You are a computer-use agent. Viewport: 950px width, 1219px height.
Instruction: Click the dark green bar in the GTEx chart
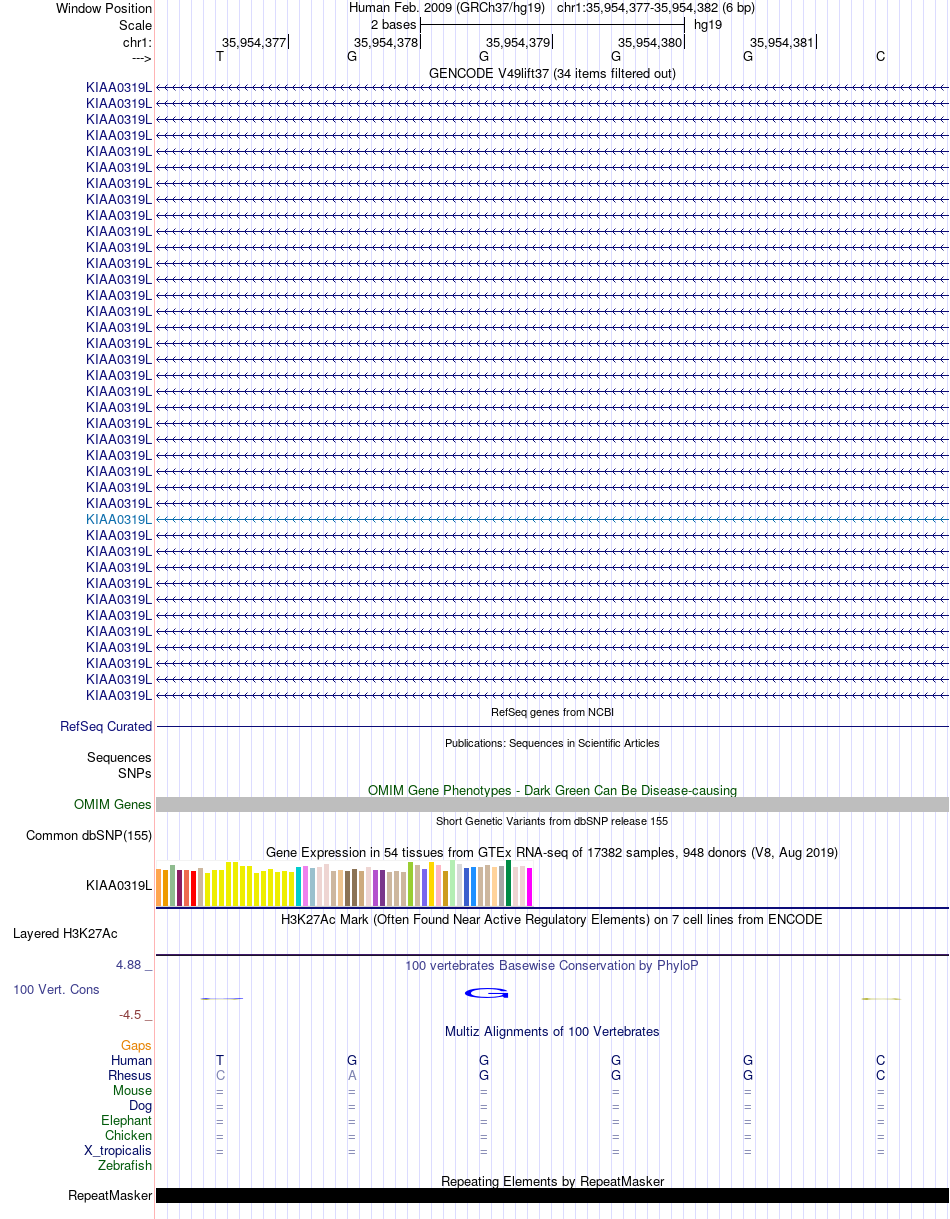(509, 883)
